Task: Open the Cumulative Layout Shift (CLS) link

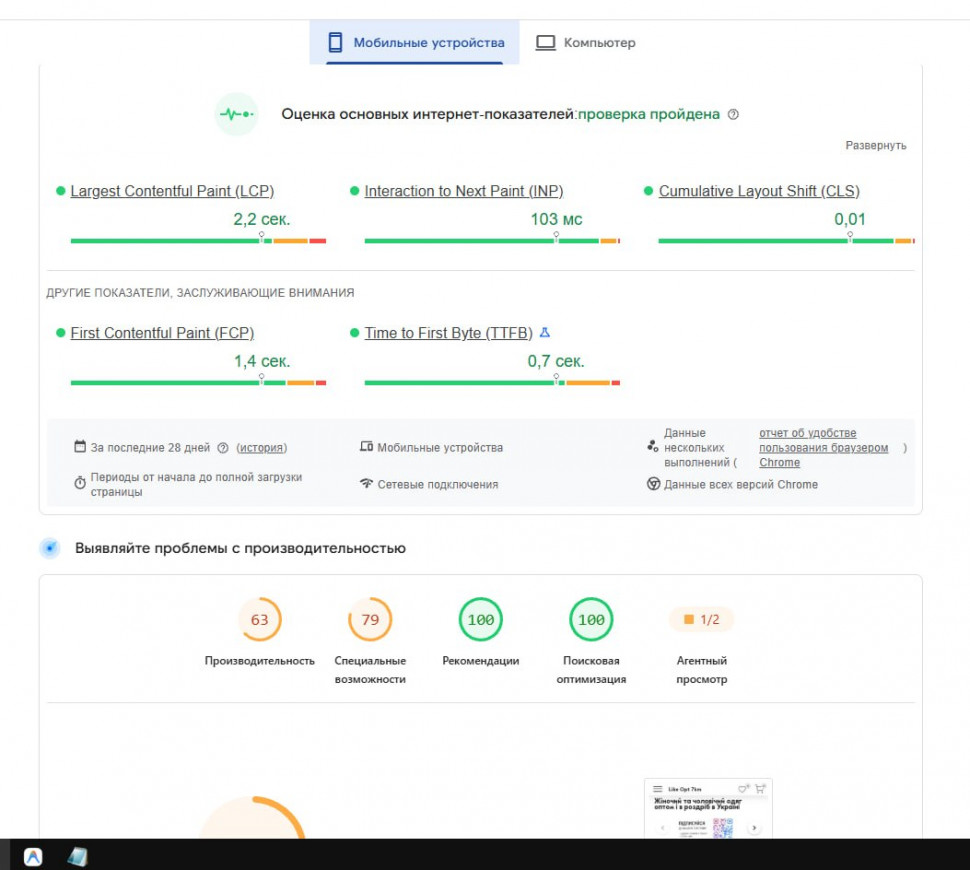Action: coord(759,191)
